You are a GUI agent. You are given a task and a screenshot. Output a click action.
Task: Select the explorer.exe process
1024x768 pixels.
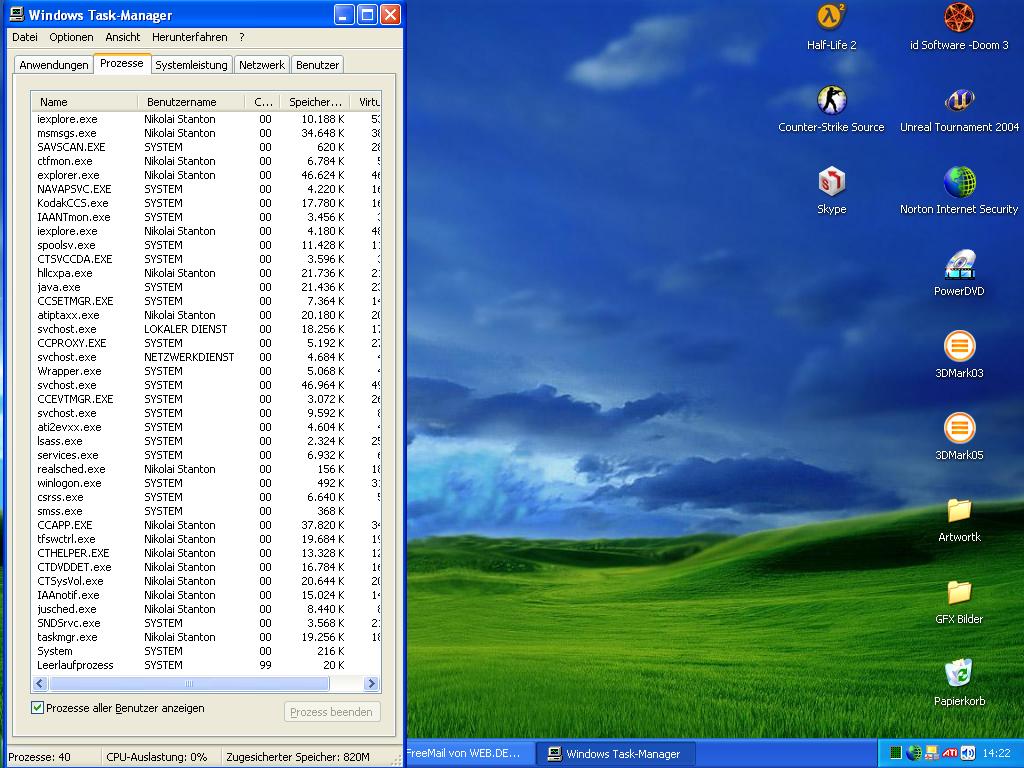click(206, 175)
